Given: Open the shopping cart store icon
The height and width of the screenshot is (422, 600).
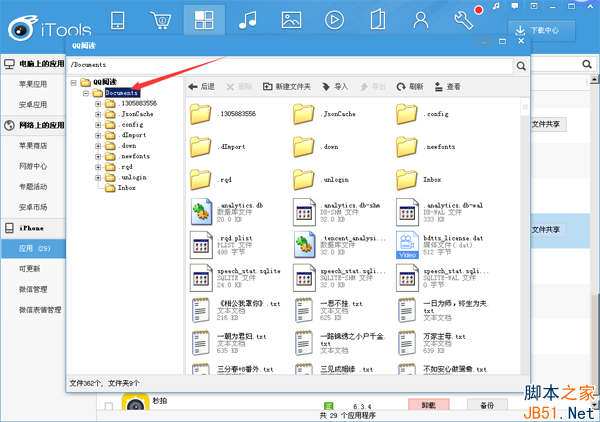Looking at the screenshot, I should click(160, 20).
